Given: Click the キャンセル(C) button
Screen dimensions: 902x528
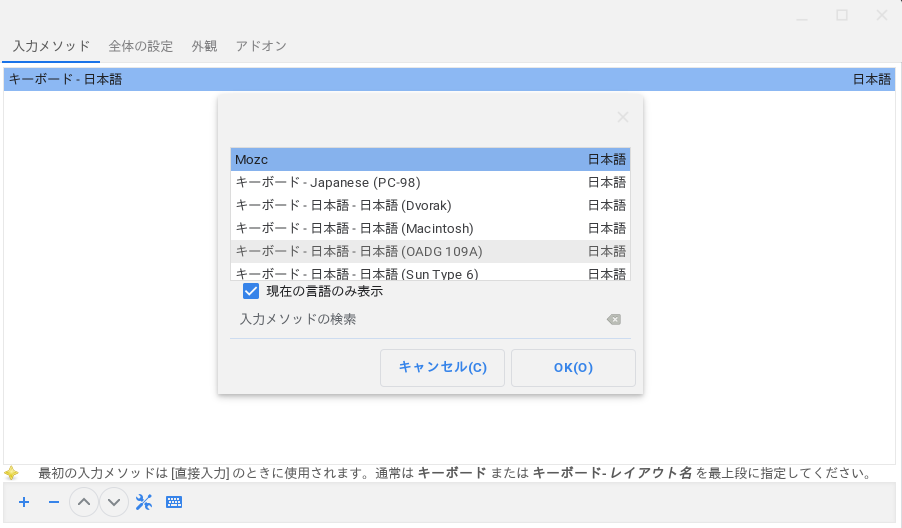Looking at the screenshot, I should coord(442,368).
